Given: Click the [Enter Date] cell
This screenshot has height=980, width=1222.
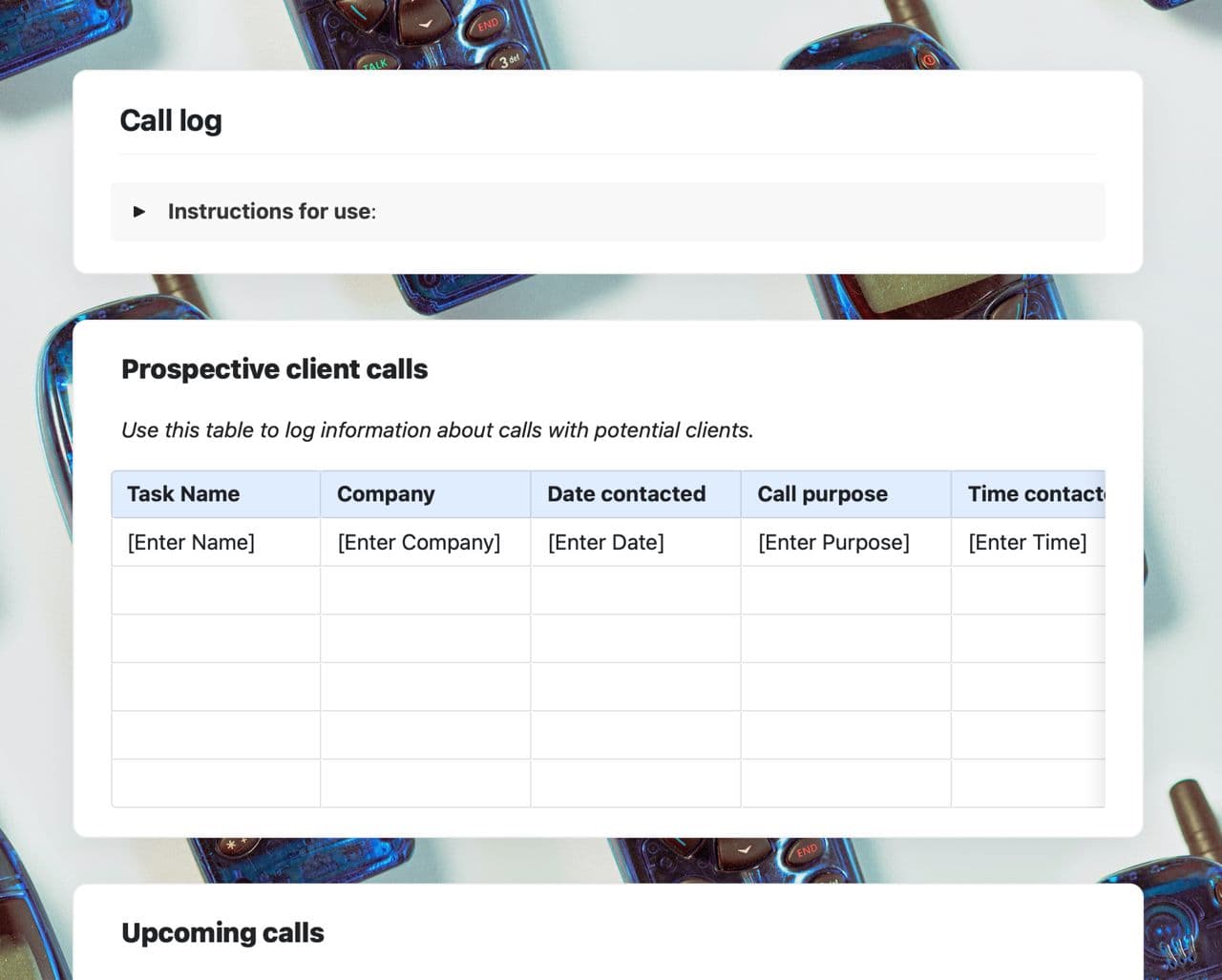Looking at the screenshot, I should pos(605,542).
